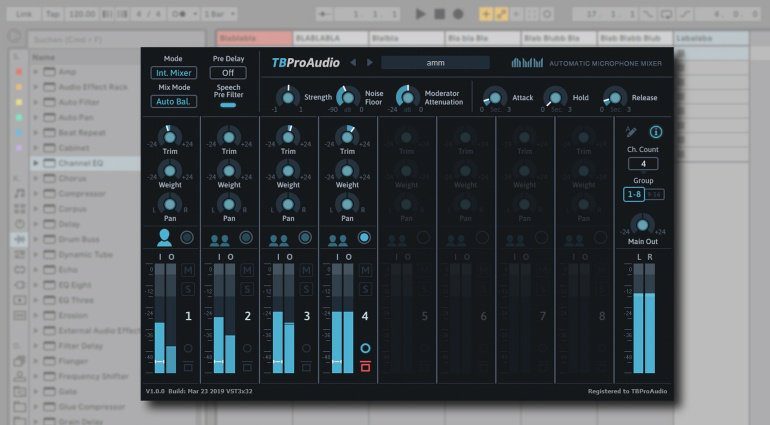Click the Main Out knob
Screen dimensions: 770x425
[x=643, y=222]
